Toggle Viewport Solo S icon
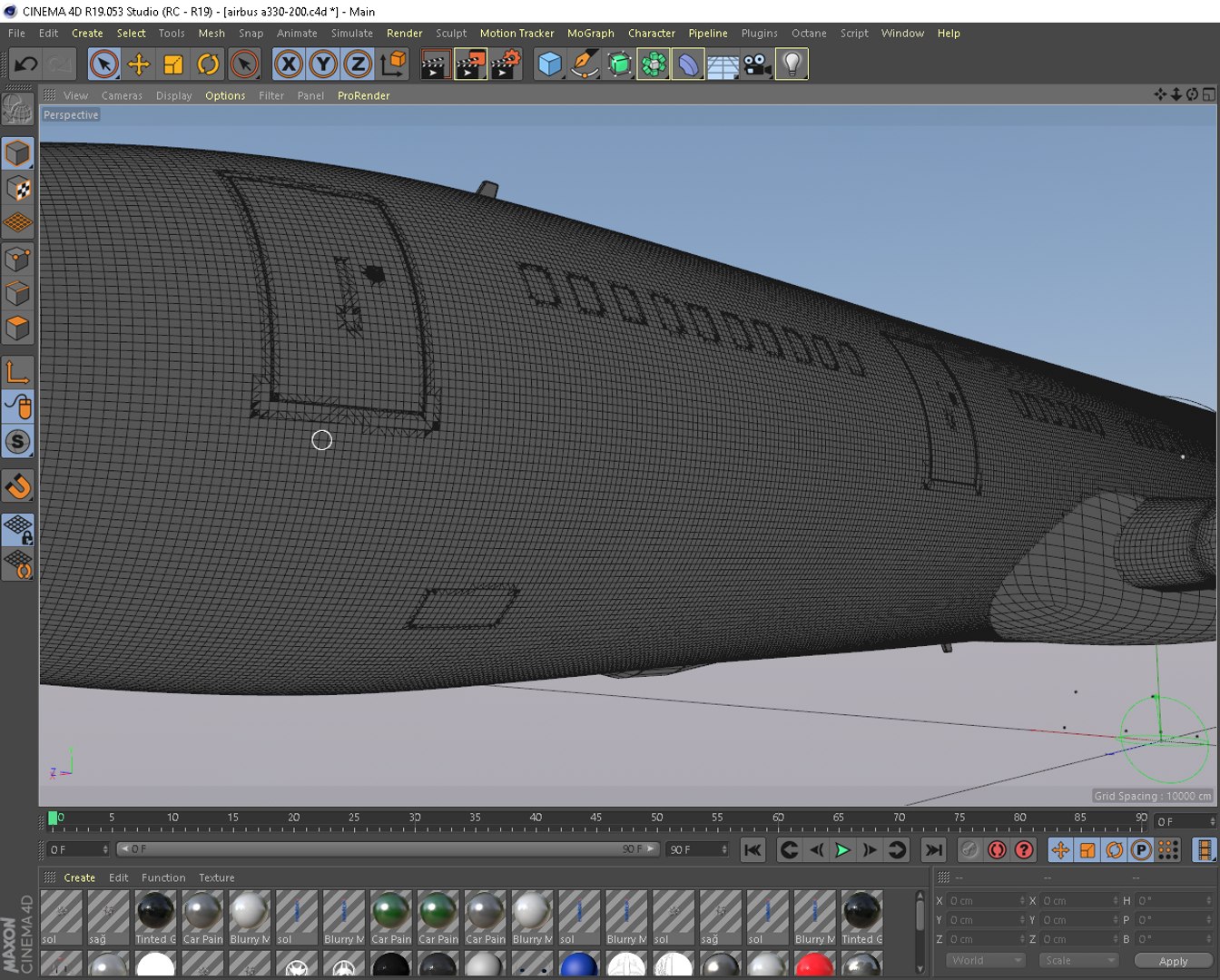This screenshot has width=1220, height=980. click(x=17, y=442)
